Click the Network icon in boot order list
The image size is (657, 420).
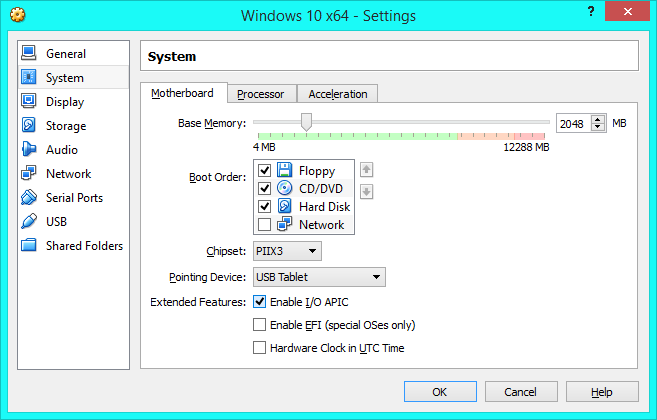(285, 224)
